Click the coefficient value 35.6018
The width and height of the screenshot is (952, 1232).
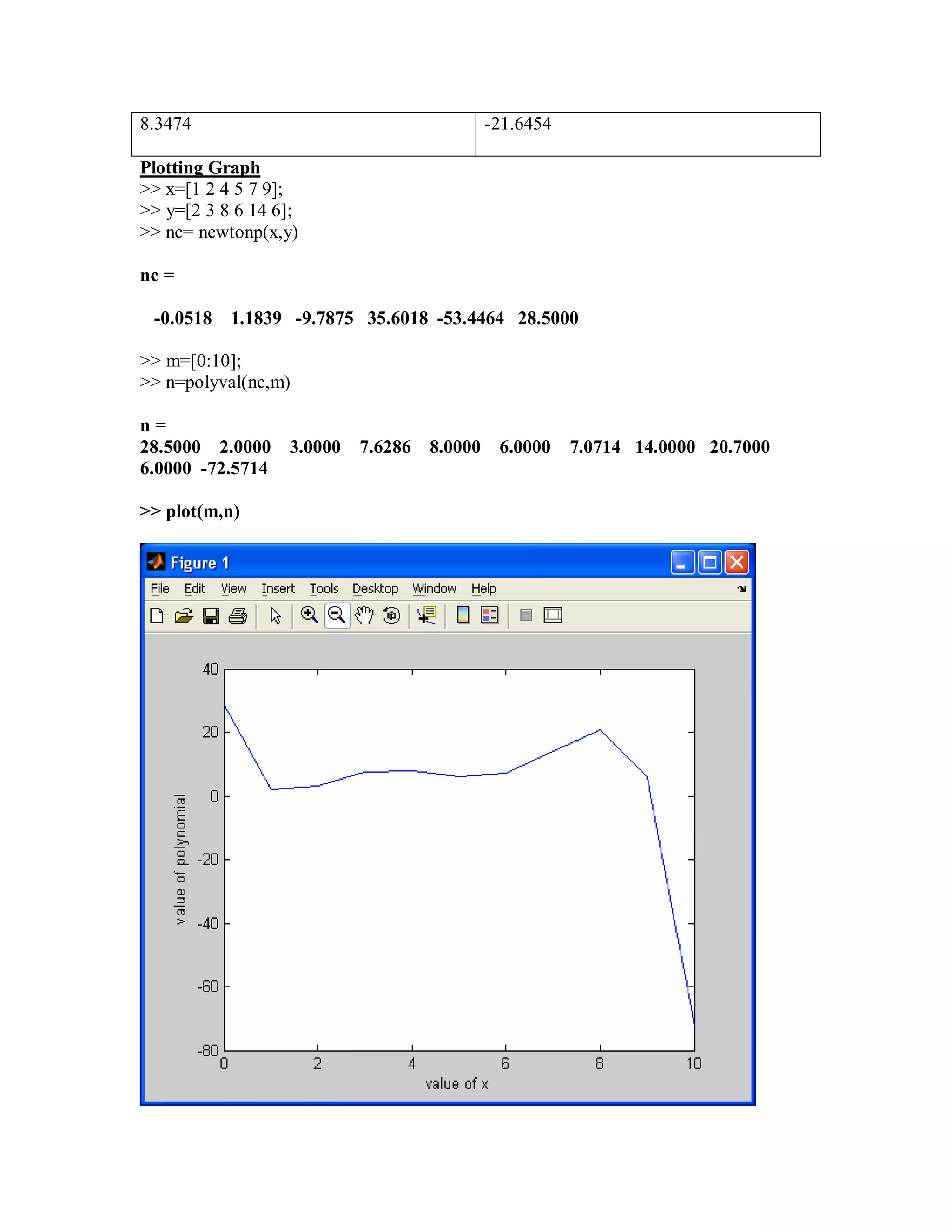coord(397,318)
